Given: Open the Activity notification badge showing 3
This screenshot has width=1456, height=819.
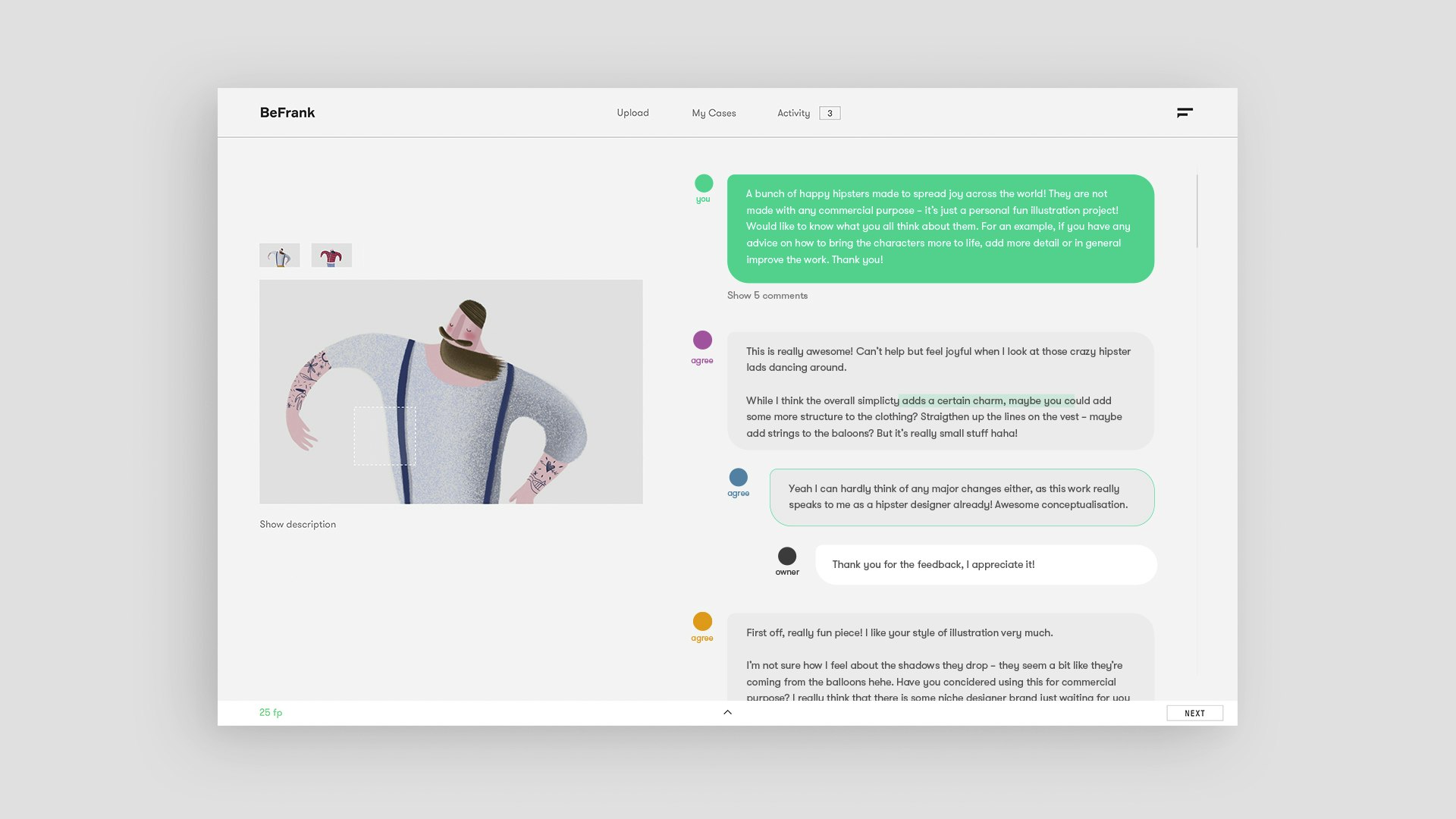Looking at the screenshot, I should (830, 113).
